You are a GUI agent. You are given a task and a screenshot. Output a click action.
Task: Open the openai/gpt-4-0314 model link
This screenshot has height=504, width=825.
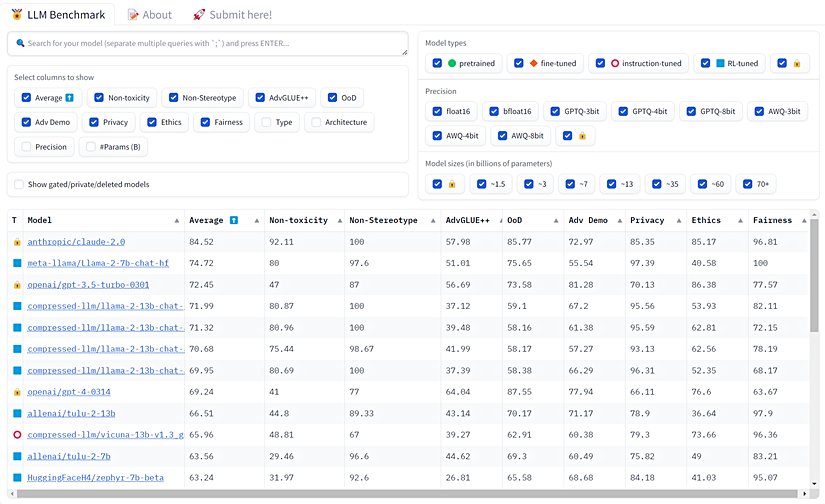click(x=68, y=392)
